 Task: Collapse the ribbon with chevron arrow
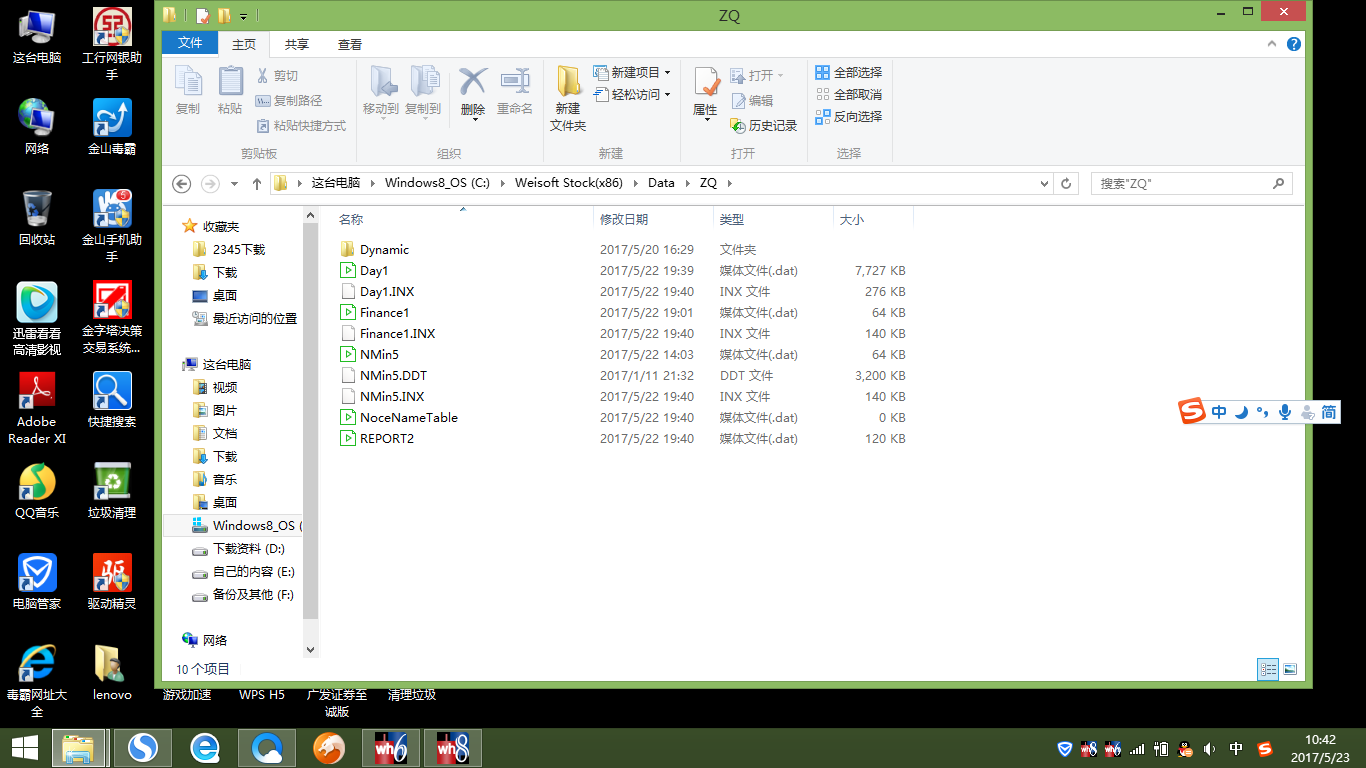[x=1272, y=44]
